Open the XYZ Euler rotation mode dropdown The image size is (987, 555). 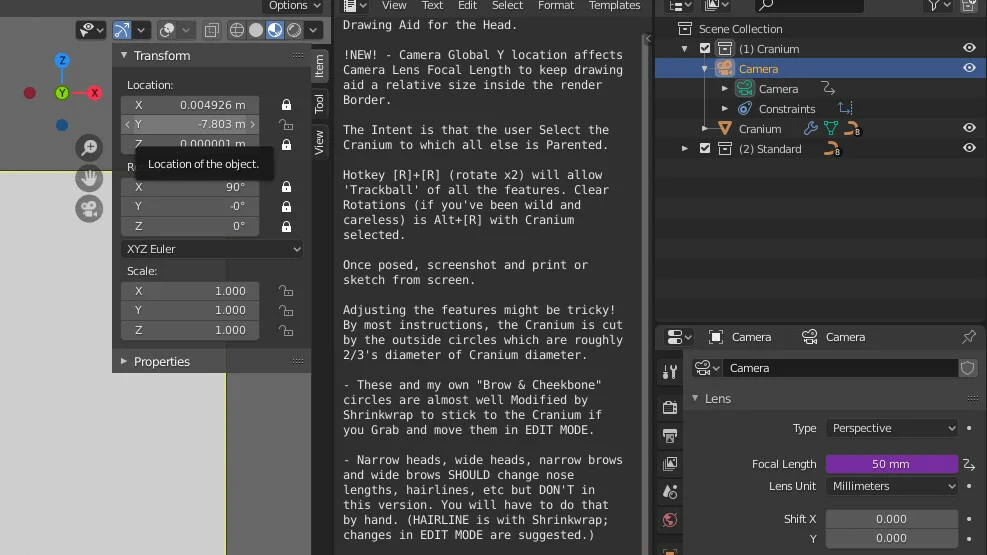click(213, 249)
